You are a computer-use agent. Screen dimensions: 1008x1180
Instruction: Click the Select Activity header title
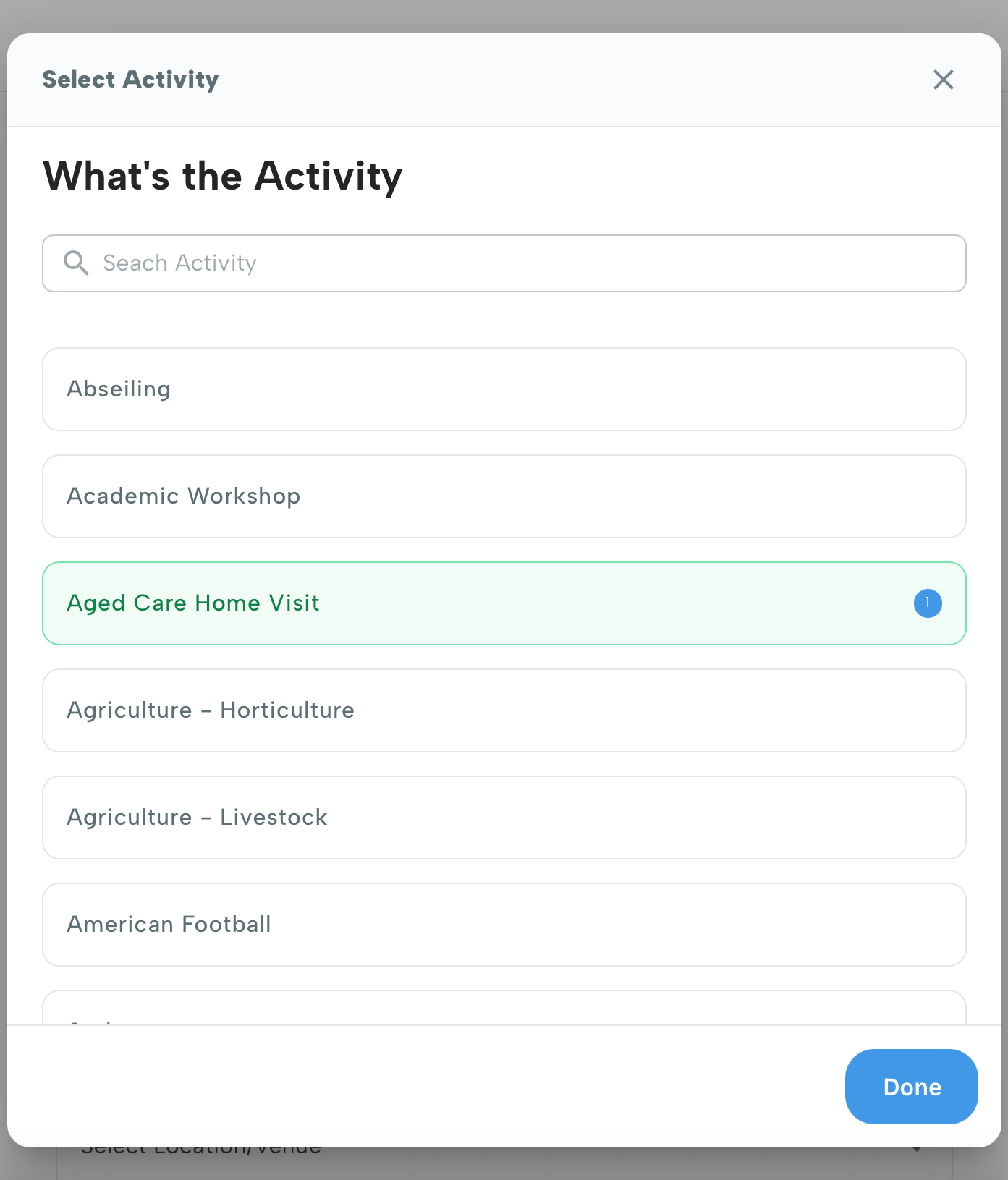tap(130, 80)
